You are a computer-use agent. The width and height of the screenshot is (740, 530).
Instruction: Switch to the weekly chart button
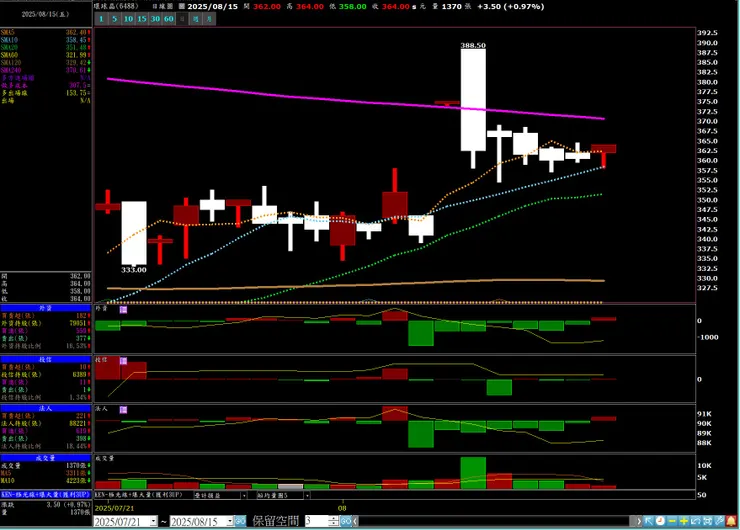pyautogui.click(x=195, y=19)
